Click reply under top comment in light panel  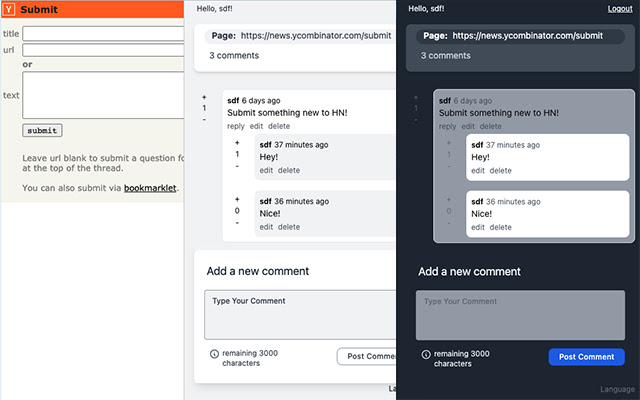[x=236, y=126]
